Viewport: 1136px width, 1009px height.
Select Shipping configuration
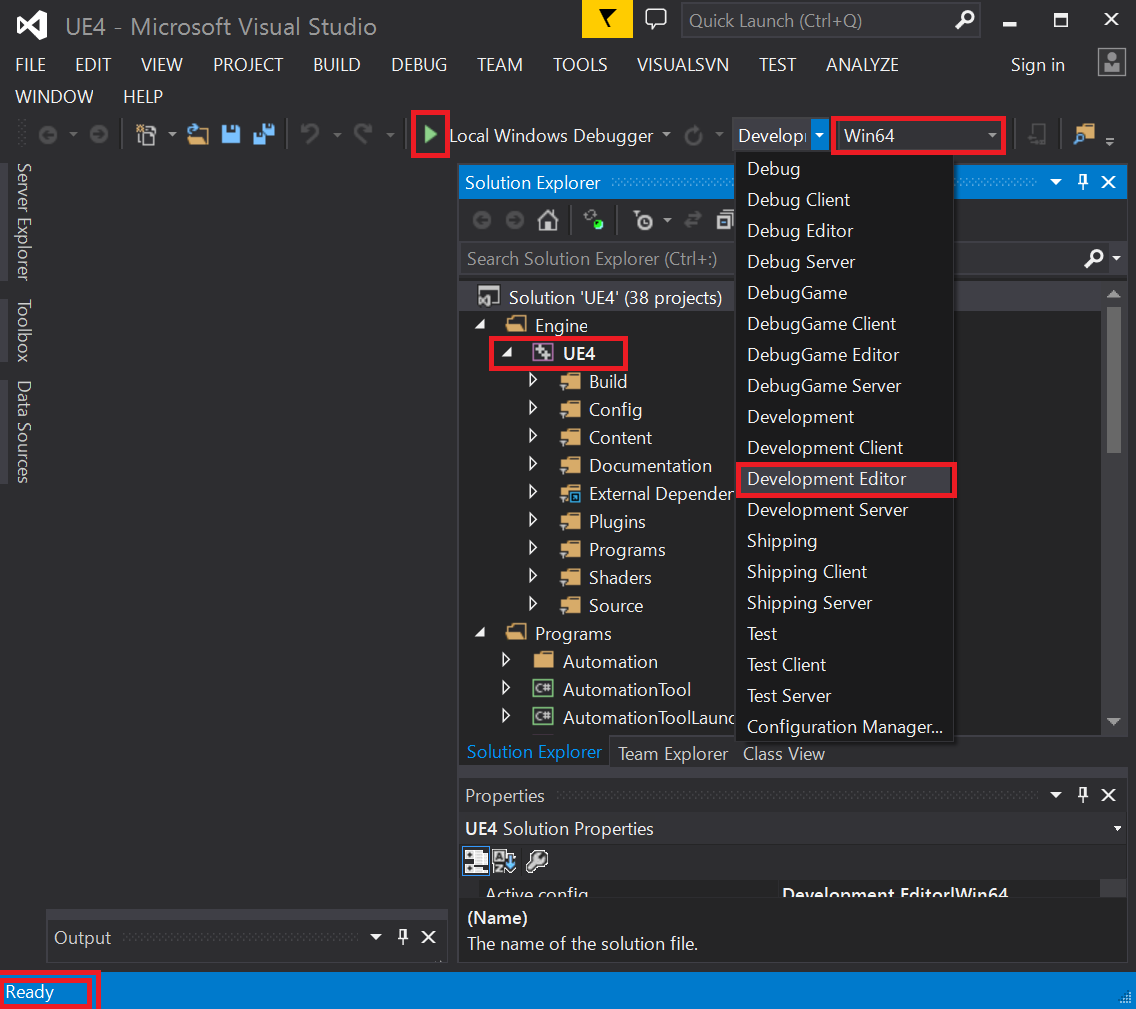[845, 541]
